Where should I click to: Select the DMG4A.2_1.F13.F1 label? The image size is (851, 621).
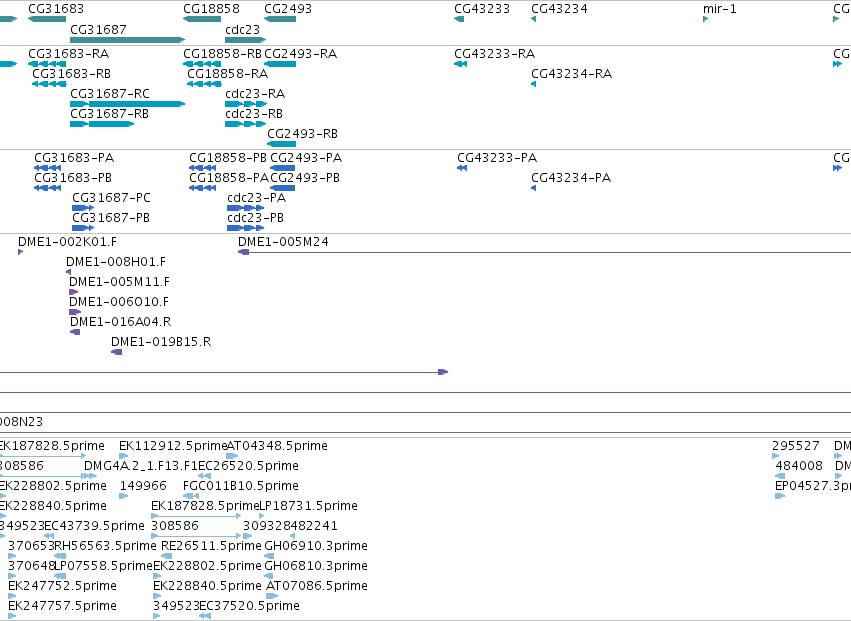coord(141,466)
